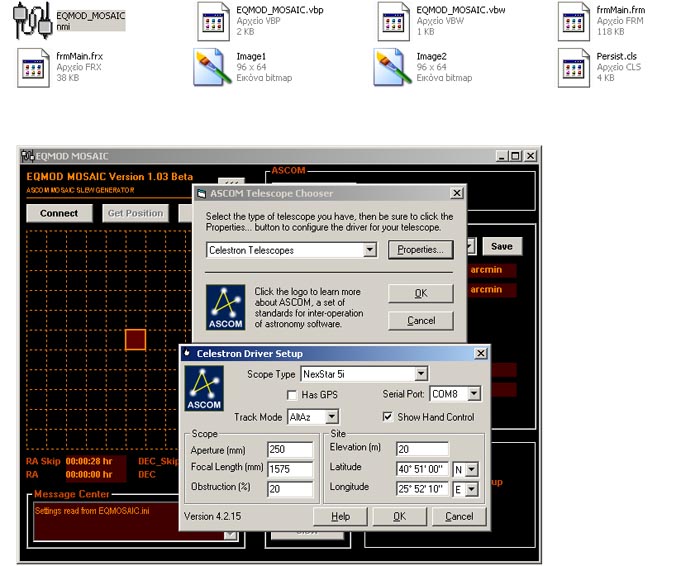The height and width of the screenshot is (566, 700).
Task: Click the Longitude value field
Action: point(422,489)
